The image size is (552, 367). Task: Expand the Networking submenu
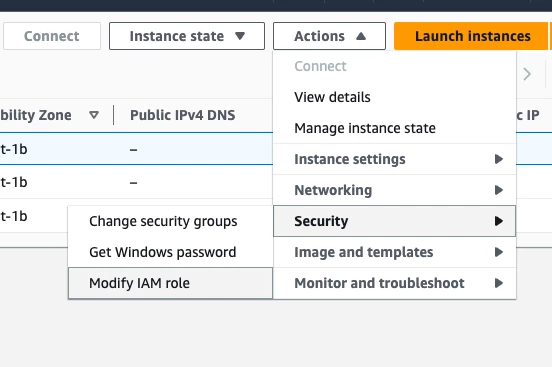coord(394,190)
